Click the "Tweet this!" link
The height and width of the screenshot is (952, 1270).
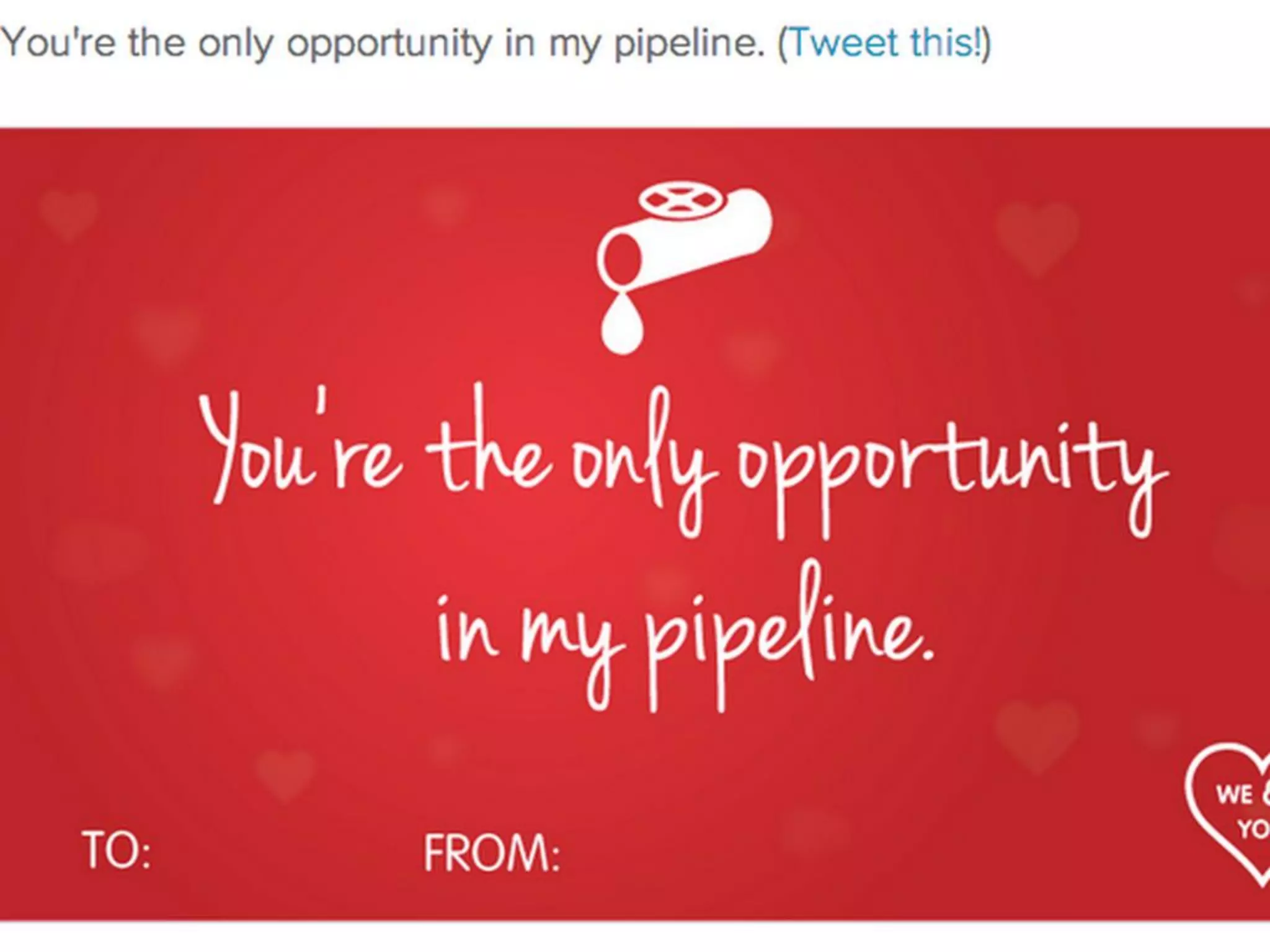[x=884, y=43]
